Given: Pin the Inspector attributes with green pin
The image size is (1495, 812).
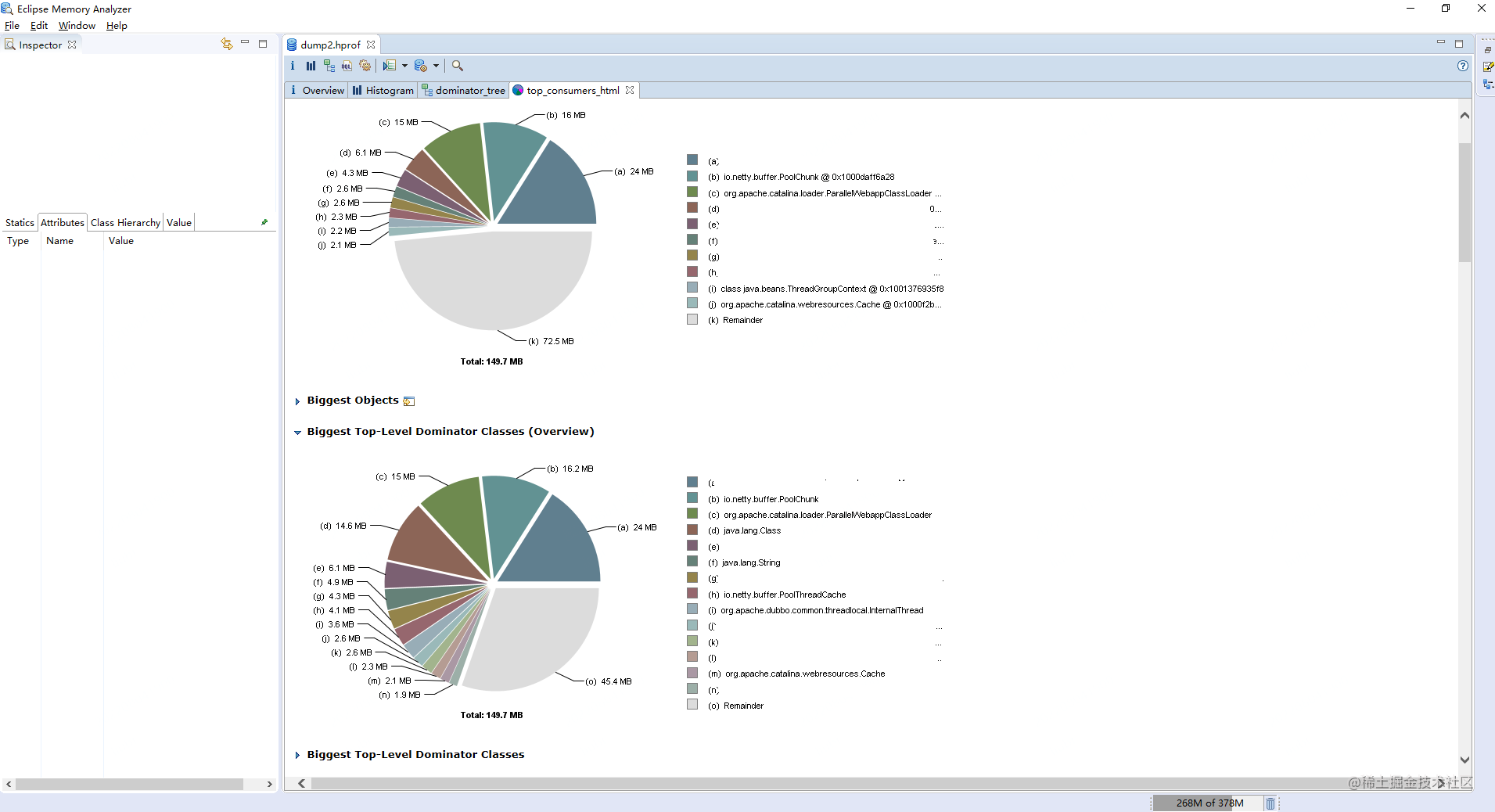Looking at the screenshot, I should [264, 222].
